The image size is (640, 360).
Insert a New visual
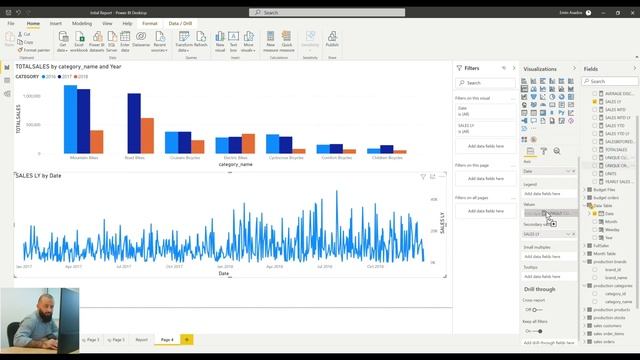(x=220, y=41)
